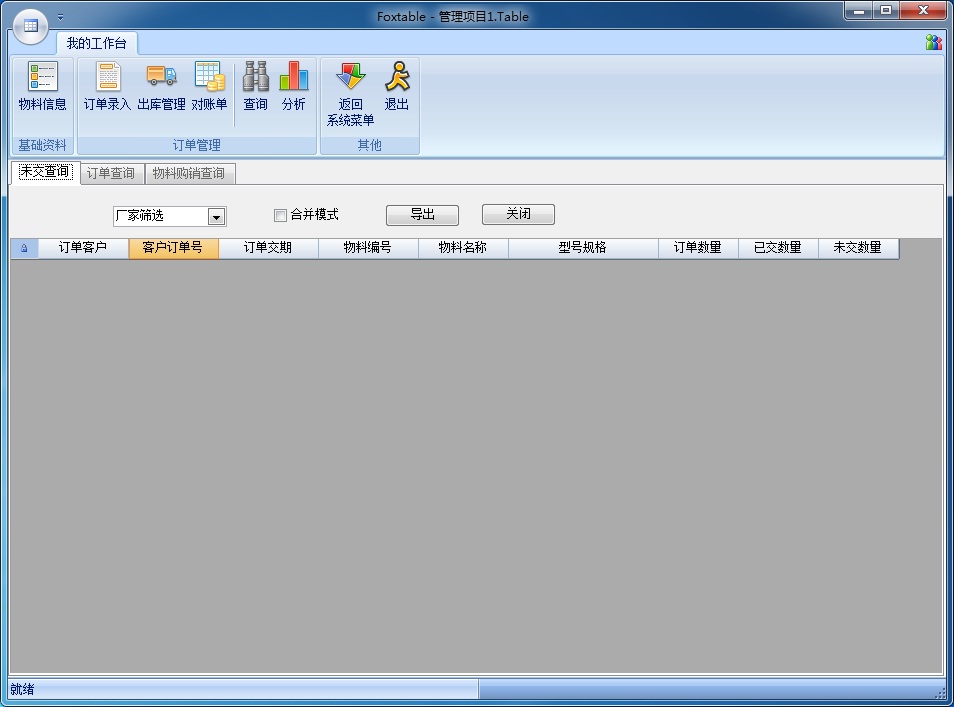Expand the 厂家筛选 dropdown list
Image resolution: width=954 pixels, height=707 pixels.
coord(216,217)
